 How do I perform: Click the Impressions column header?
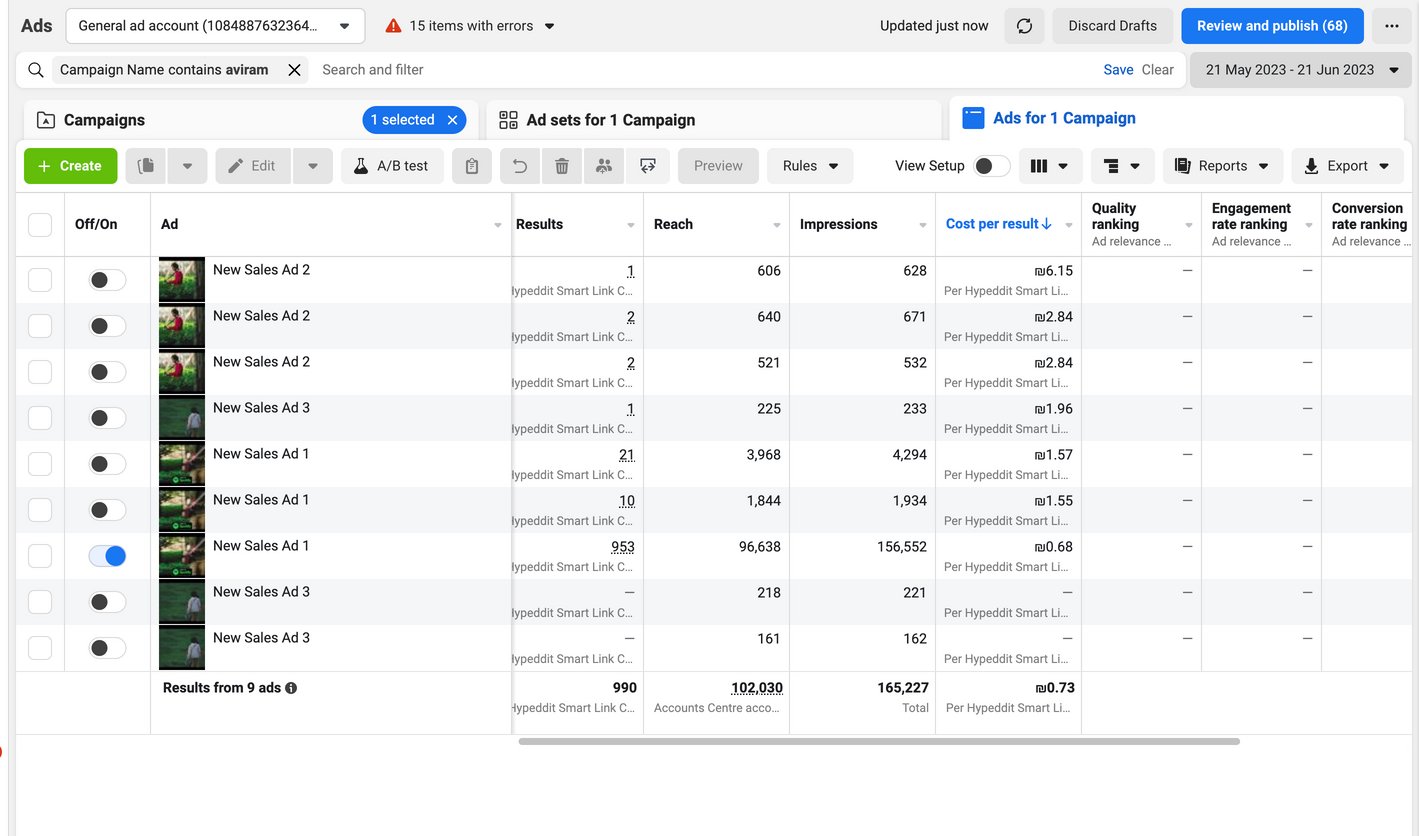point(838,224)
